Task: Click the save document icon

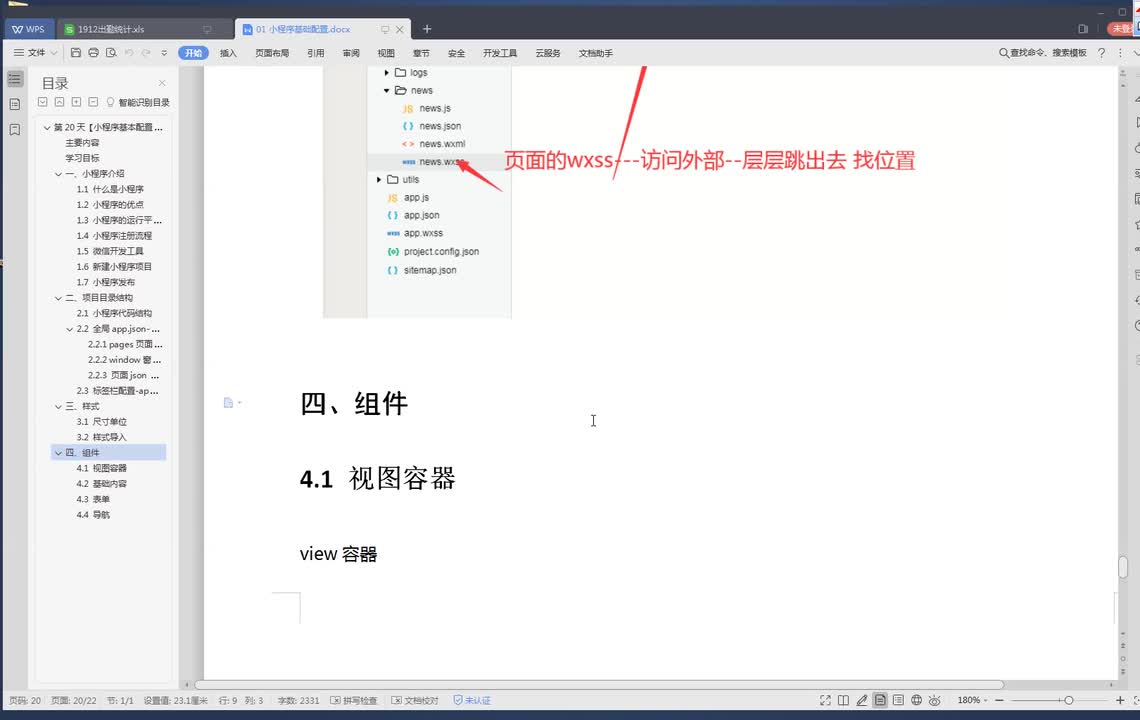Action: point(76,52)
